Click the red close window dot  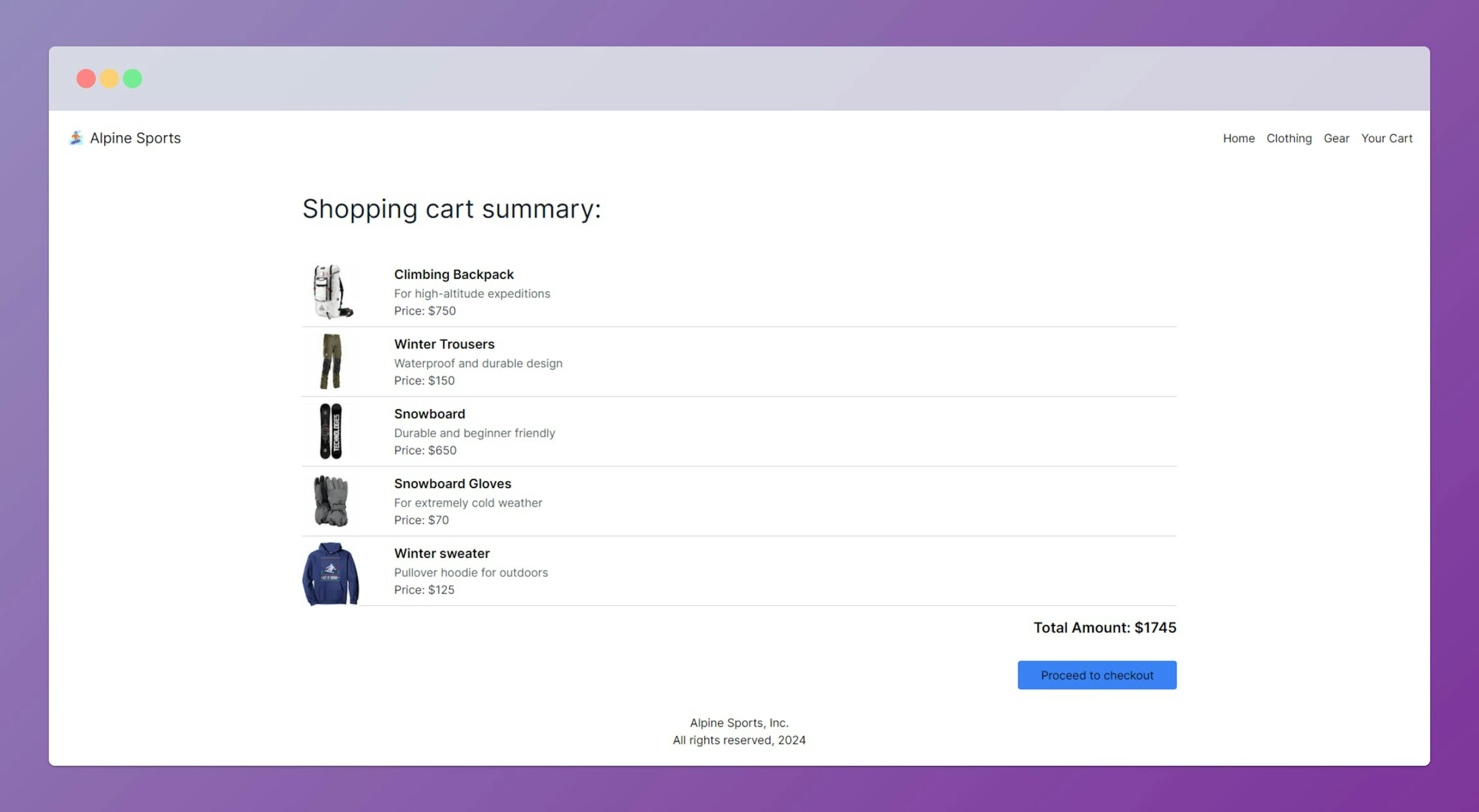click(x=86, y=79)
